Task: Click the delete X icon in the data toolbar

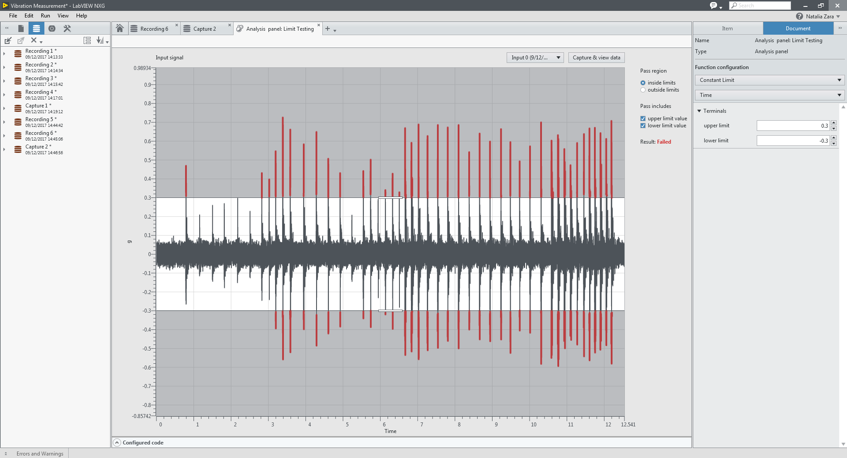Action: [x=33, y=41]
